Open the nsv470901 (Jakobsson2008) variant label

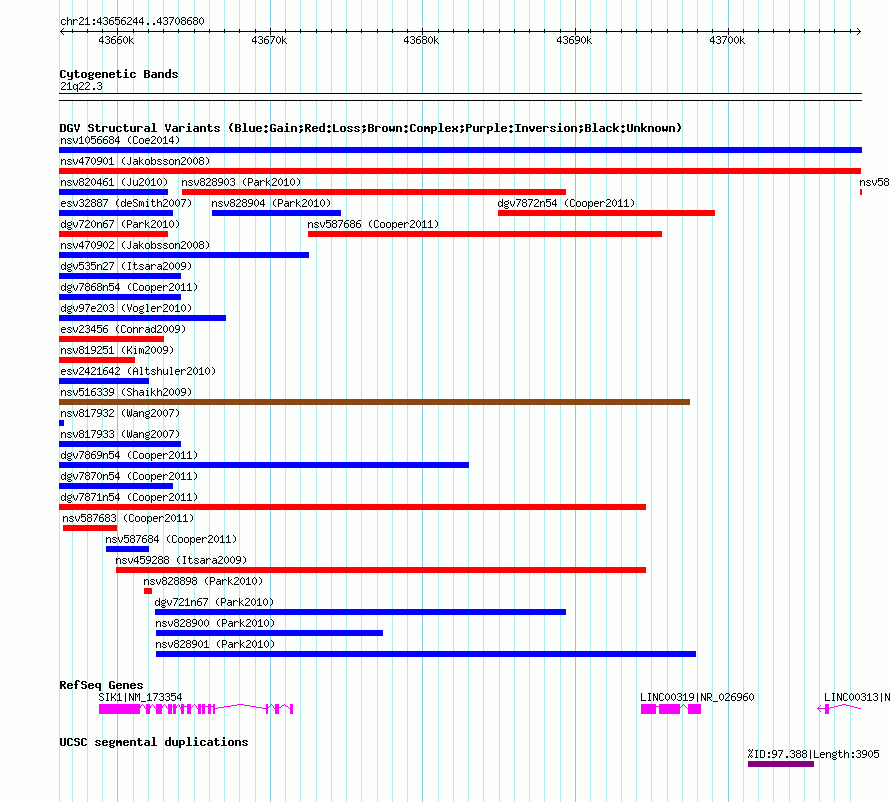coord(135,161)
